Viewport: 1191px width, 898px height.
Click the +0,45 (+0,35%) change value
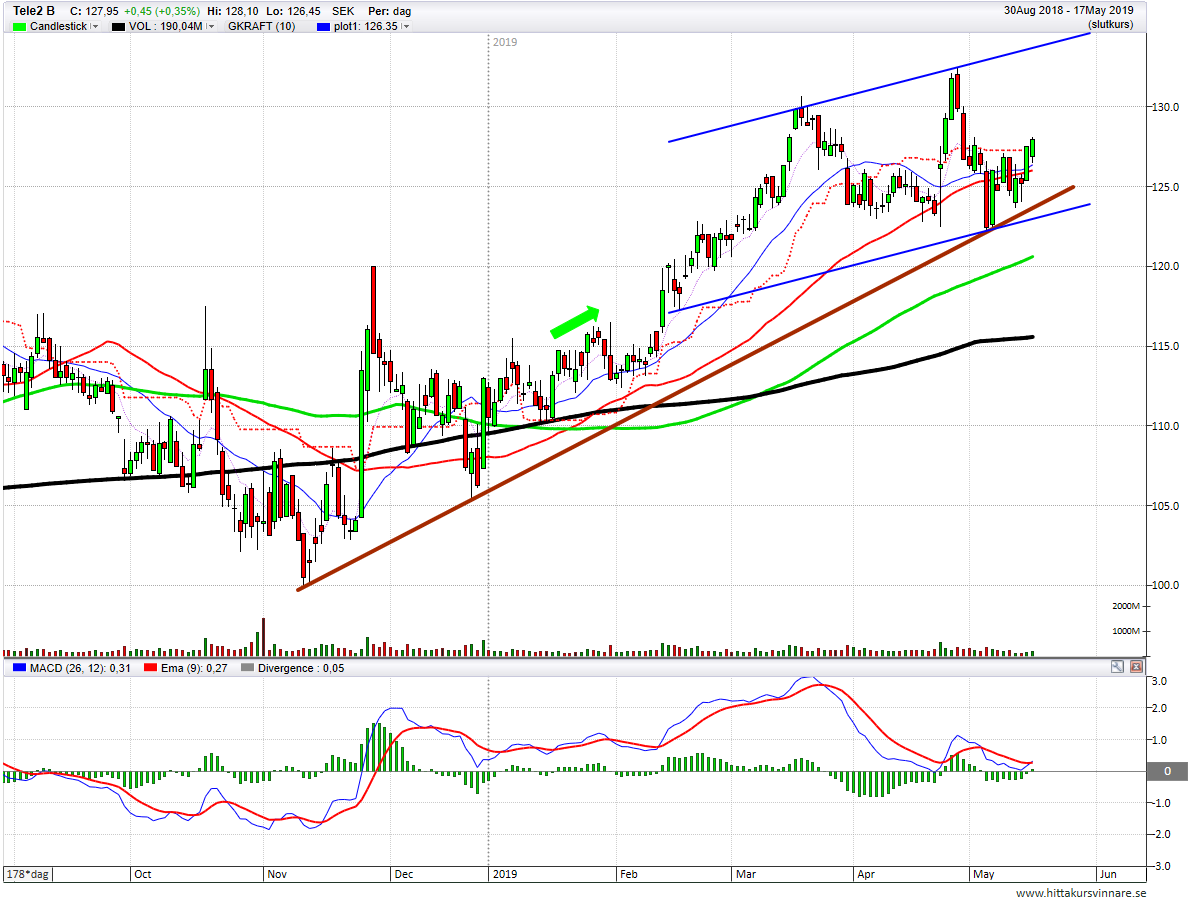[x=163, y=11]
